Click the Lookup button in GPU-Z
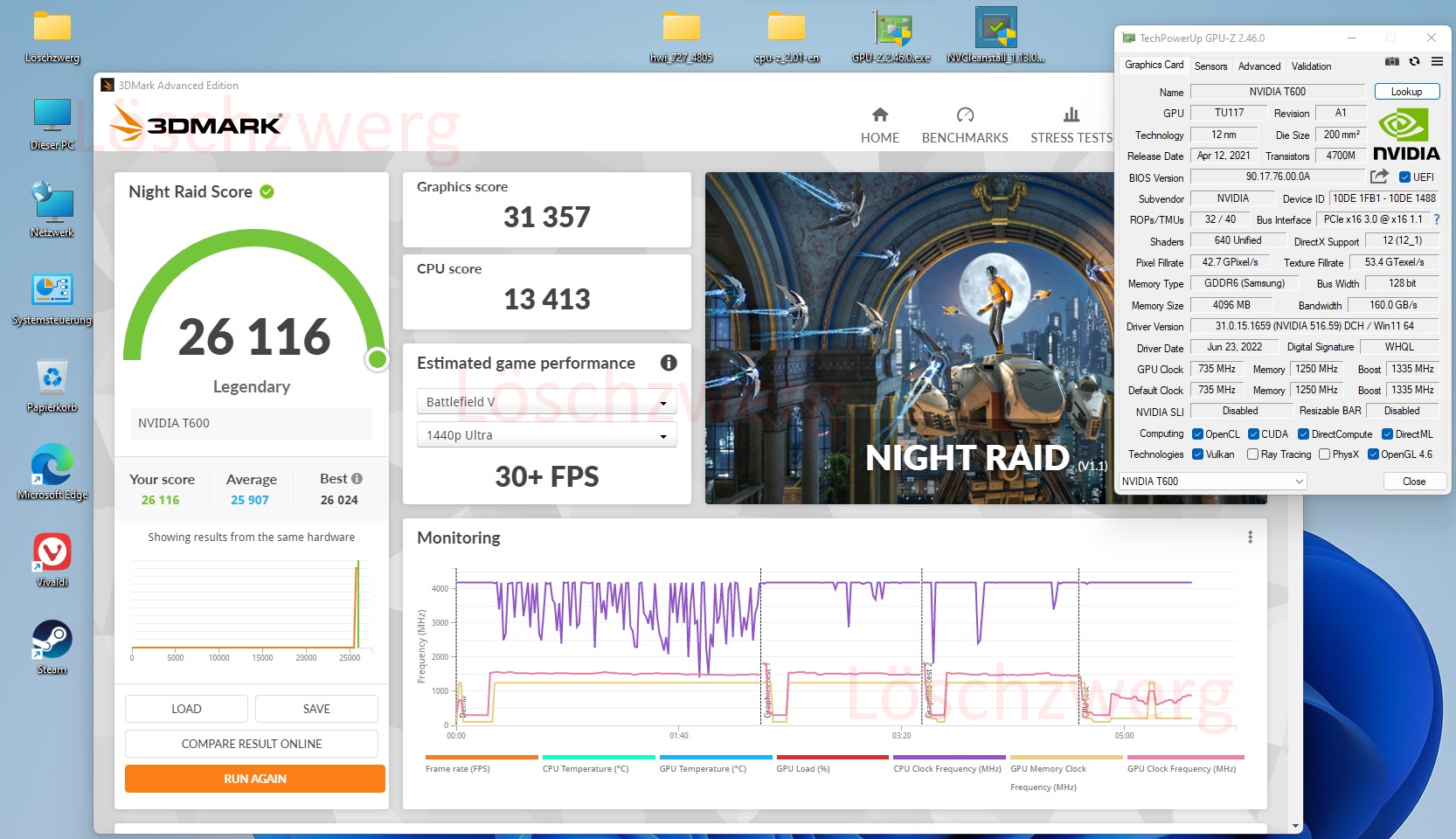 tap(1406, 92)
